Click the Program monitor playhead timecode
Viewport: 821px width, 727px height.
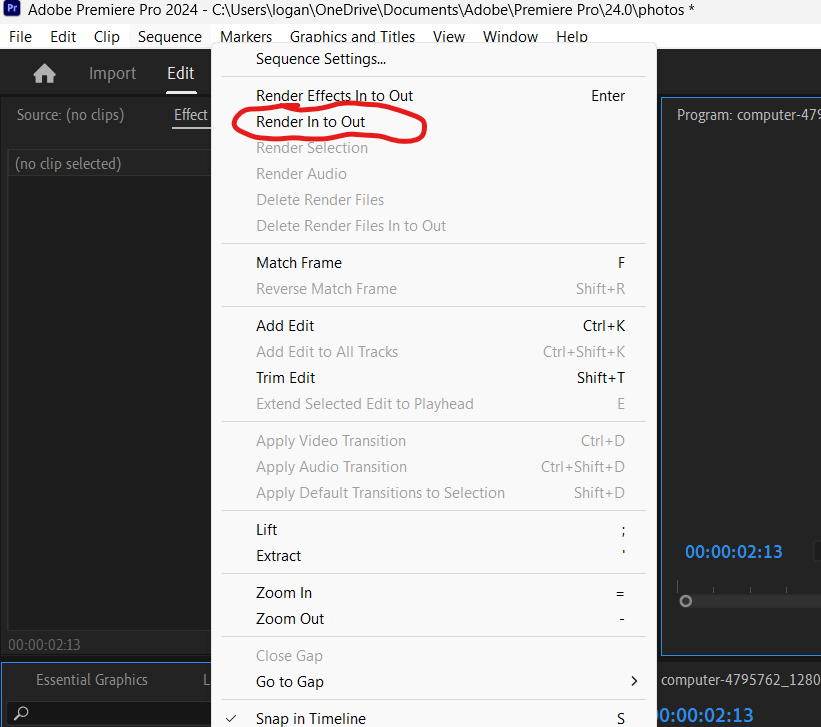tap(733, 552)
